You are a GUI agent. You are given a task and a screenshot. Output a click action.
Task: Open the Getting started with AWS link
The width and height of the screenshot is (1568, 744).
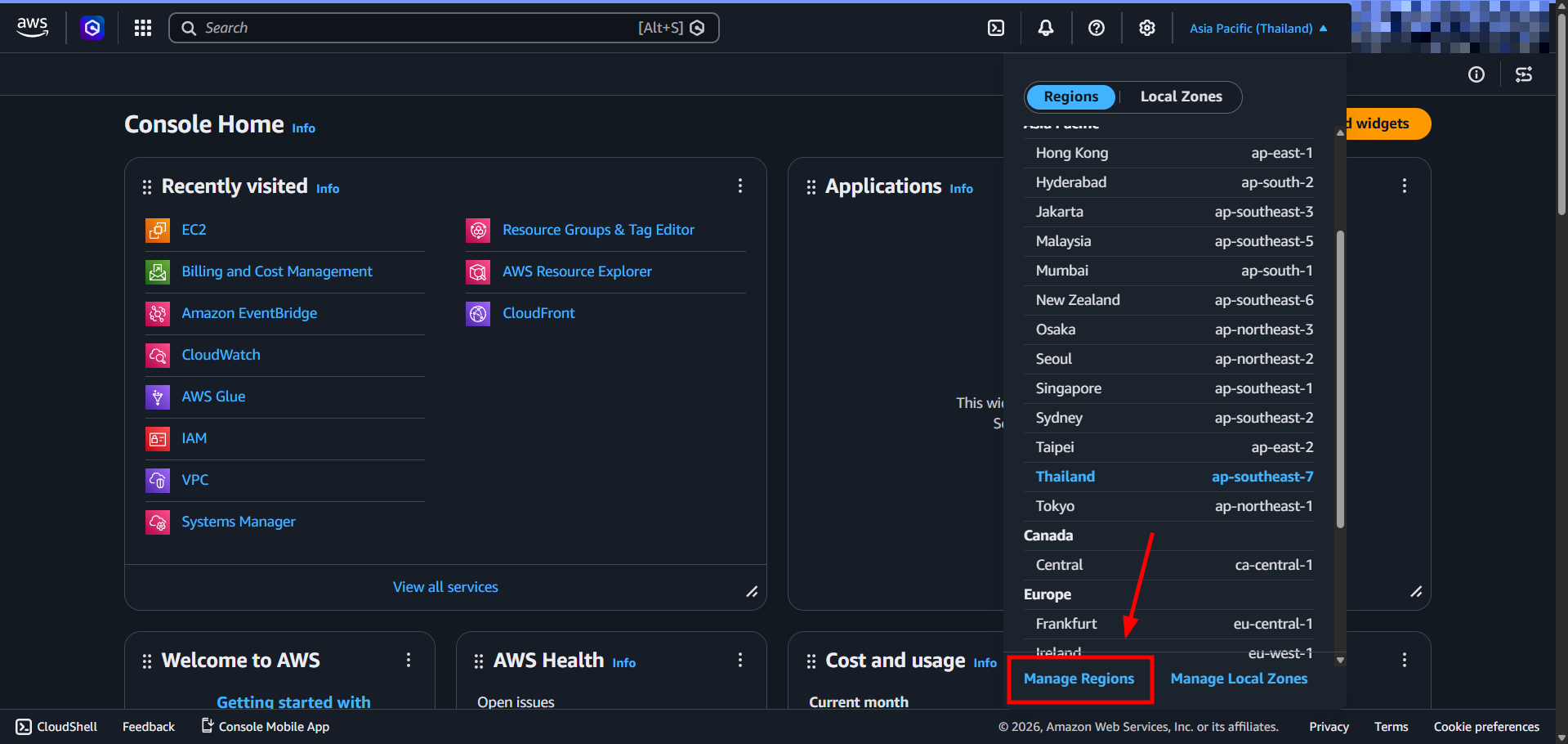click(x=293, y=701)
